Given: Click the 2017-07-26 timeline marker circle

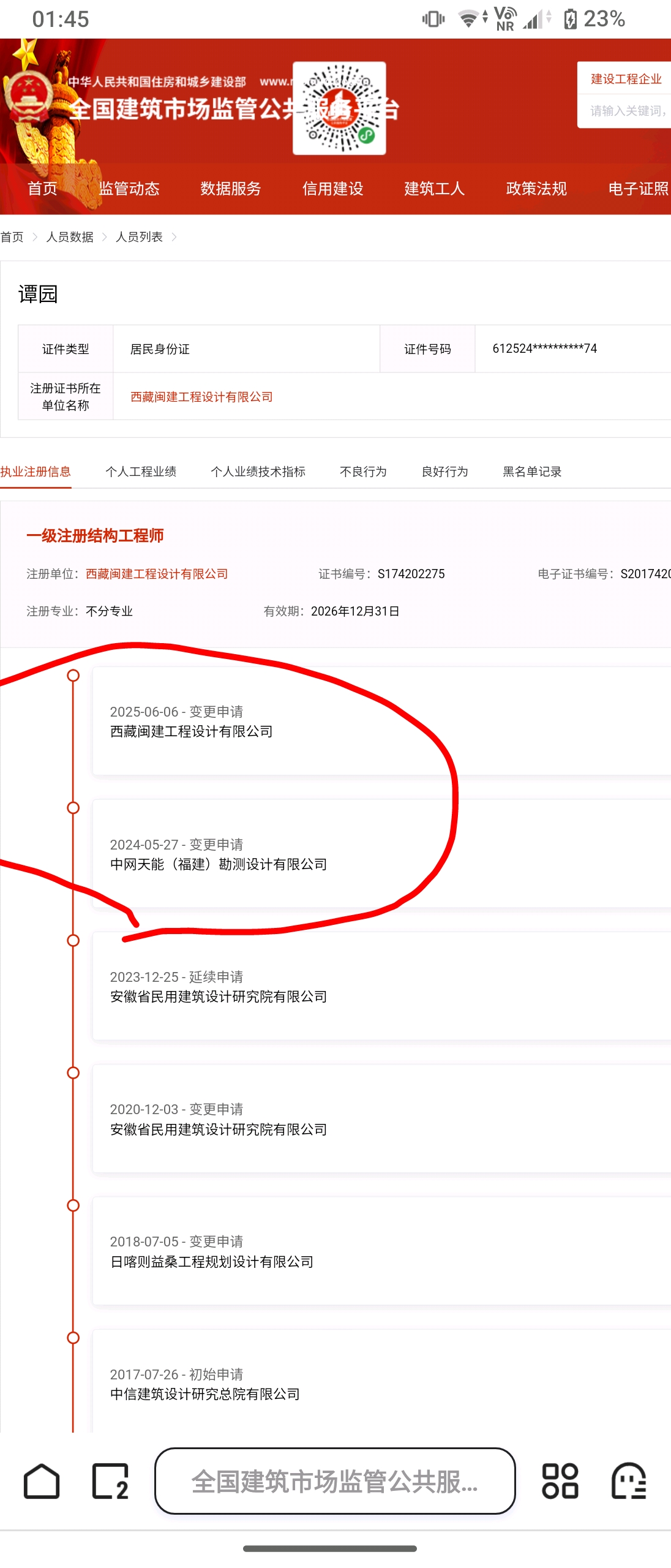Looking at the screenshot, I should click(x=73, y=1338).
